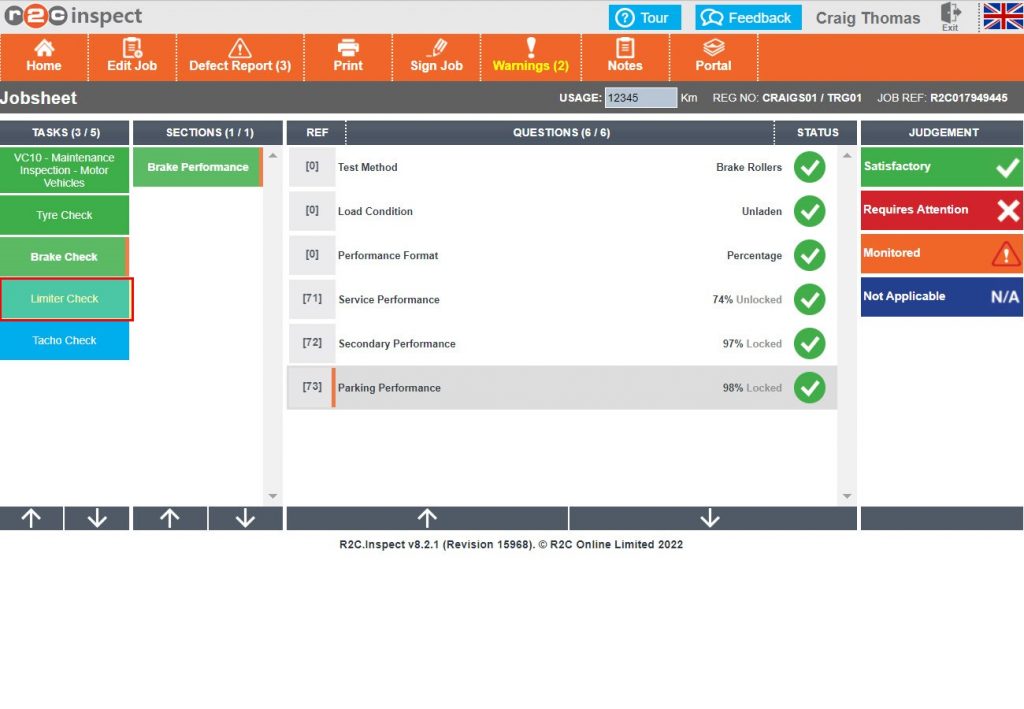The image size is (1024, 709).
Task: Click the Print icon
Action: 348,58
